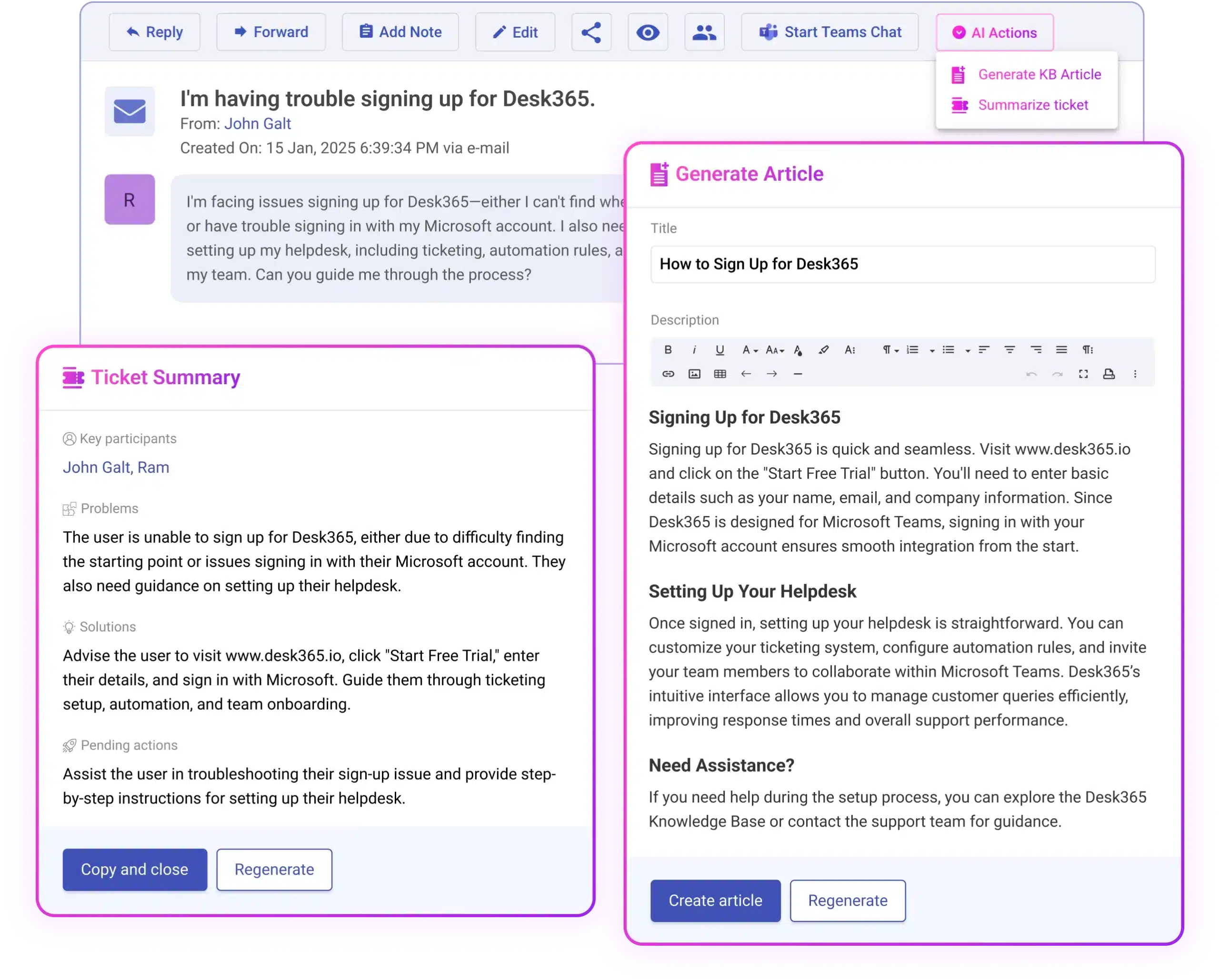The height and width of the screenshot is (980, 1219).
Task: Click the people/contacts icon in toolbar
Action: [704, 32]
